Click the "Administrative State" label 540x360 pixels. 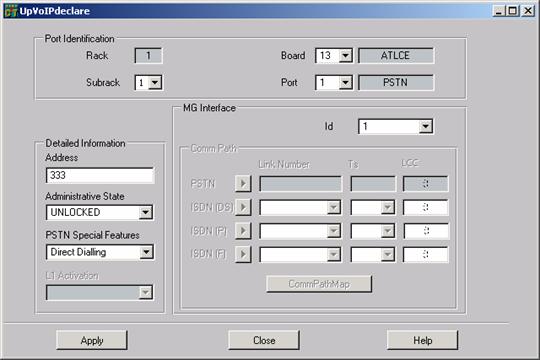85,196
